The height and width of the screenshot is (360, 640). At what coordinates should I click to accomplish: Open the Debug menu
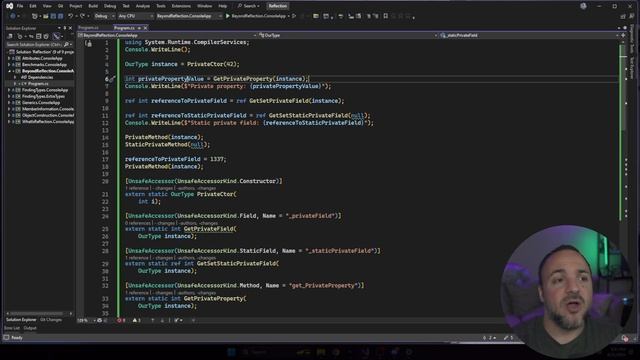pos(110,6)
